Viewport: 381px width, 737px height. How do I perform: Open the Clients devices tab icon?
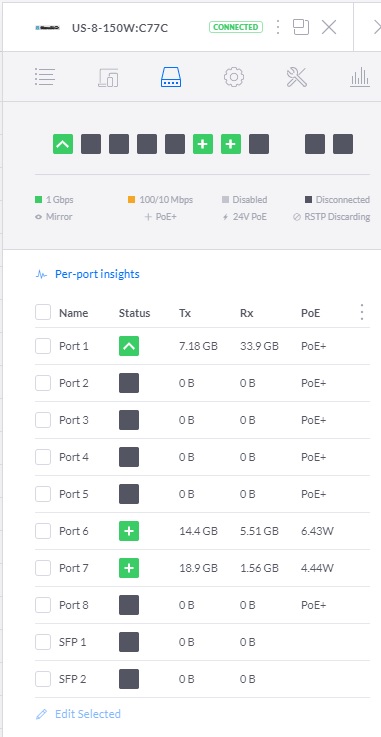coord(108,77)
